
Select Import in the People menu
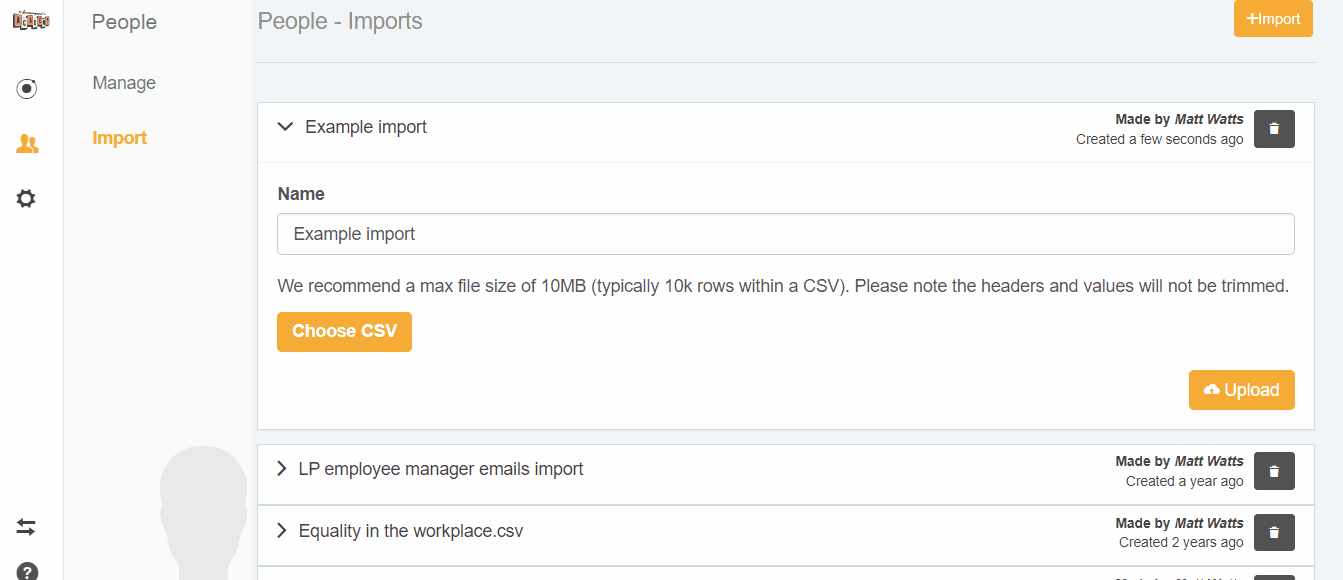[x=119, y=137]
